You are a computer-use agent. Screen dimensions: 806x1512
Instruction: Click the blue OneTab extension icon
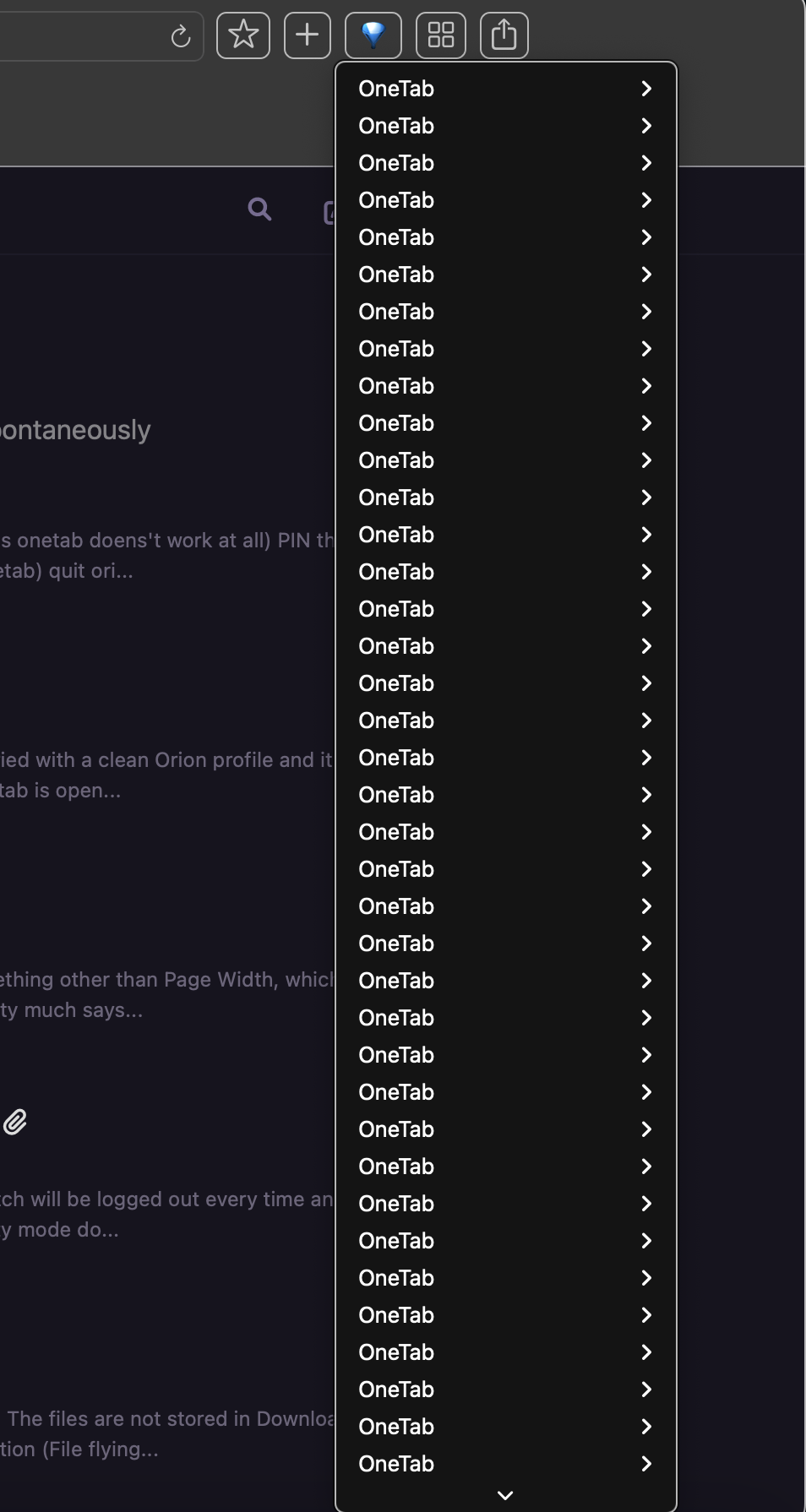click(373, 35)
